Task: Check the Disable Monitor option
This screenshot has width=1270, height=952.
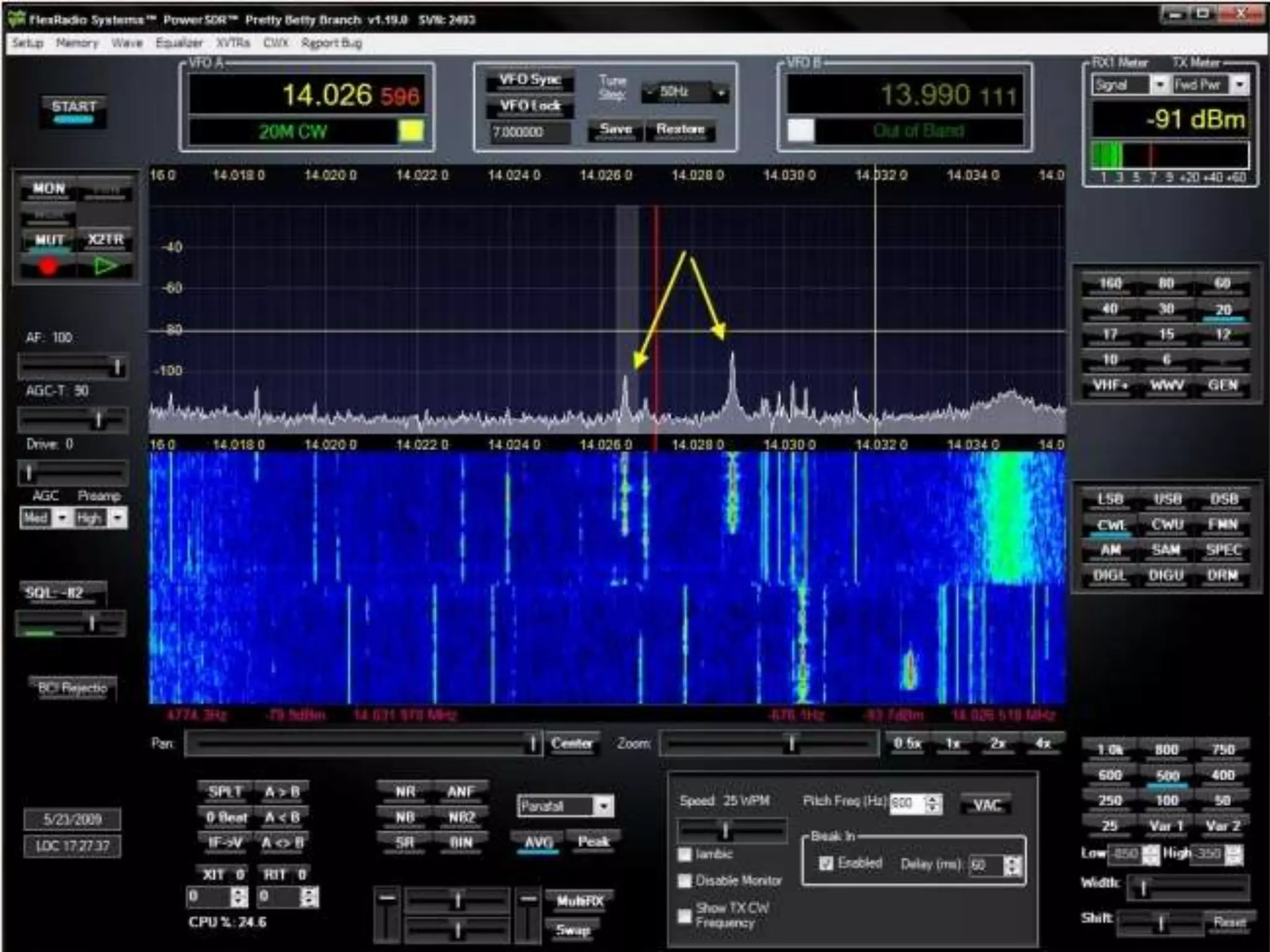Action: 685,881
